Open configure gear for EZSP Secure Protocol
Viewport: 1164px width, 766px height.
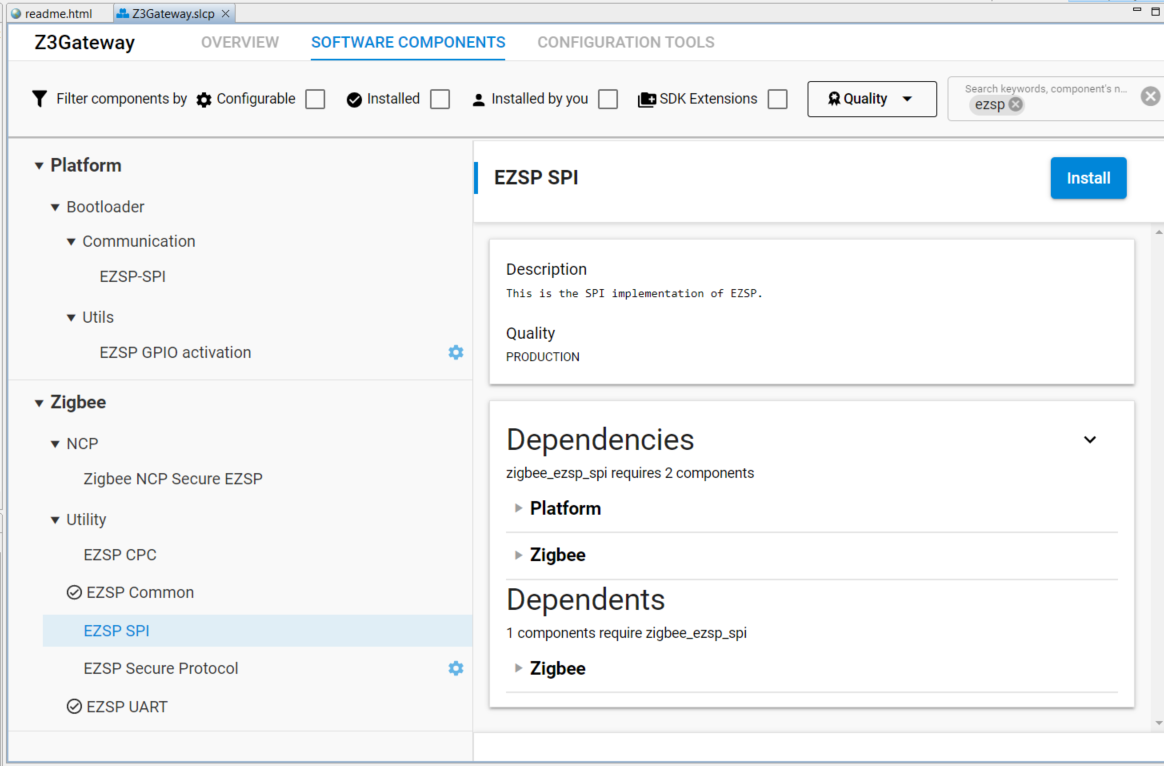pyautogui.click(x=456, y=668)
